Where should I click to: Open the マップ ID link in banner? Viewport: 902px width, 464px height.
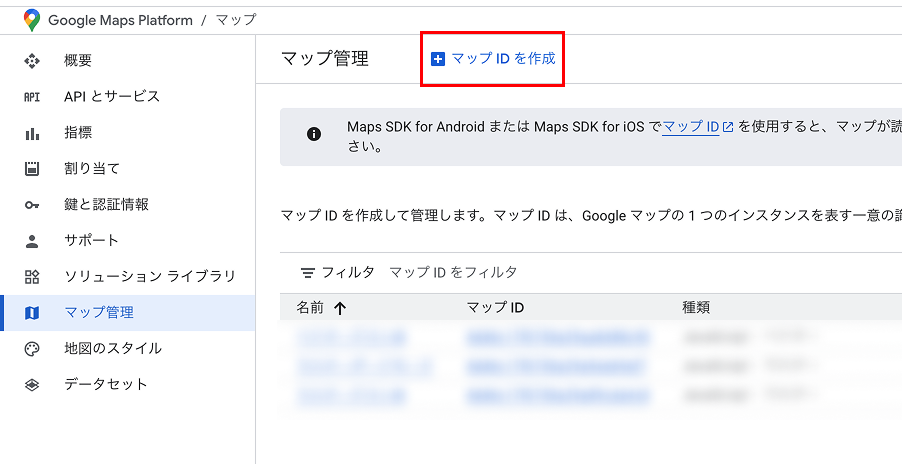click(x=691, y=126)
